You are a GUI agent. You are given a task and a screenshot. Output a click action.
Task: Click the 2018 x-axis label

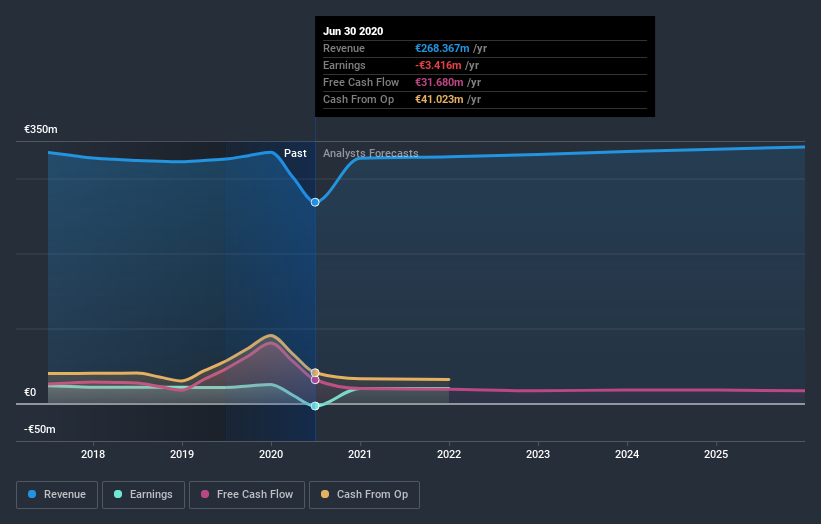[93, 454]
